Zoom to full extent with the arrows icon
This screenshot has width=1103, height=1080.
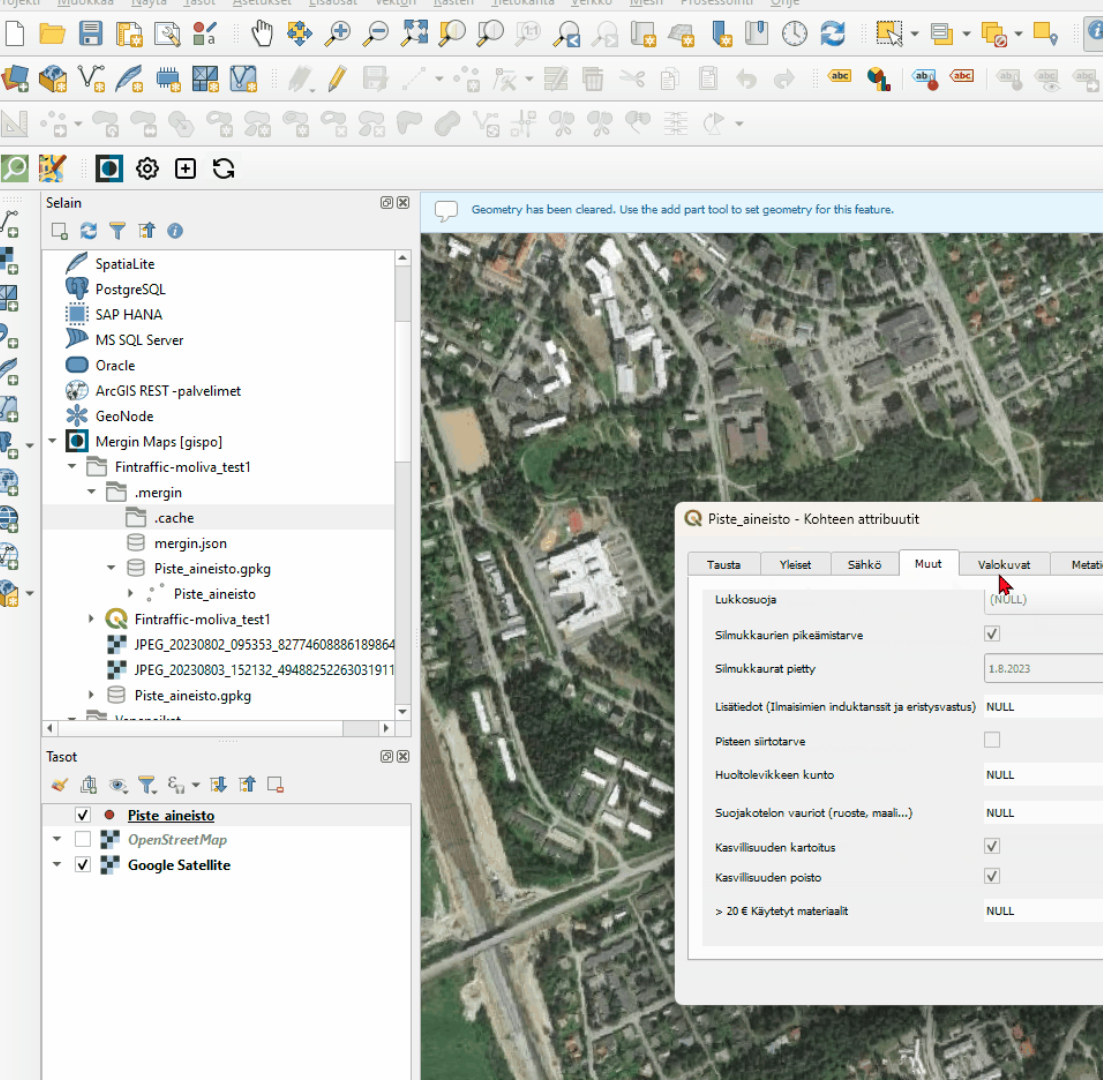(414, 33)
